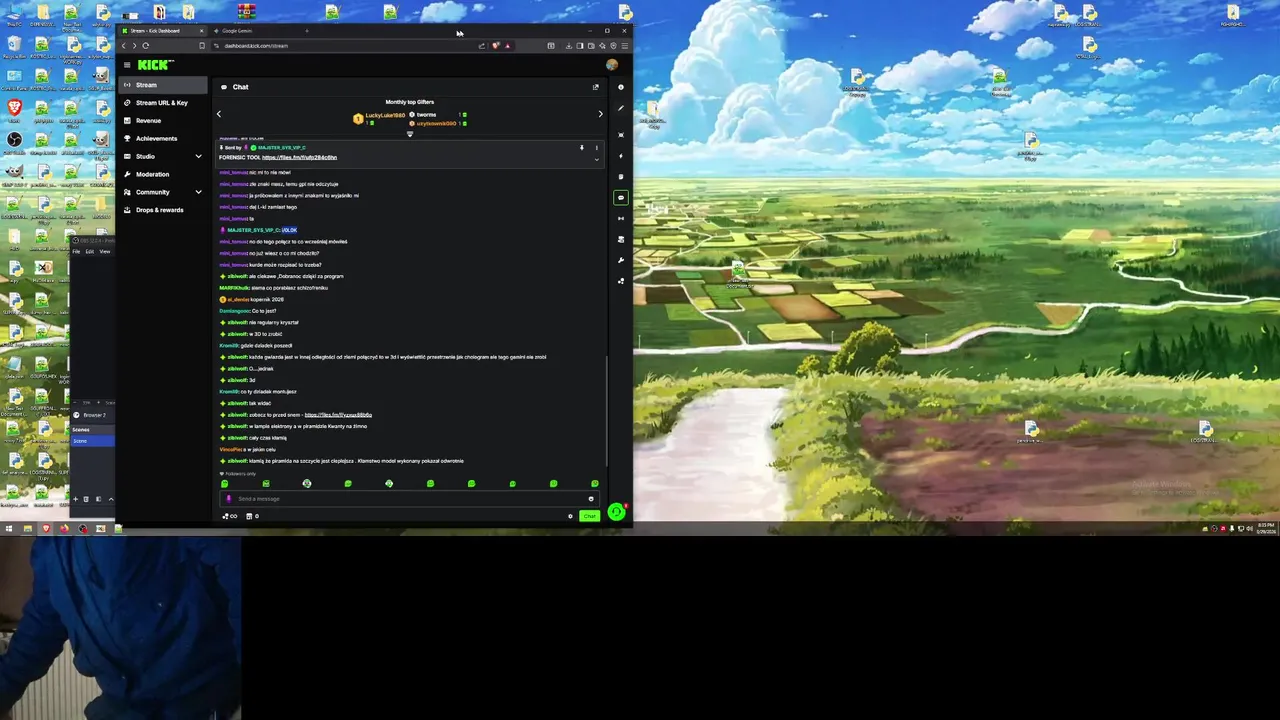Open OBS View menu
Screen dimensions: 1280x720
click(x=104, y=251)
